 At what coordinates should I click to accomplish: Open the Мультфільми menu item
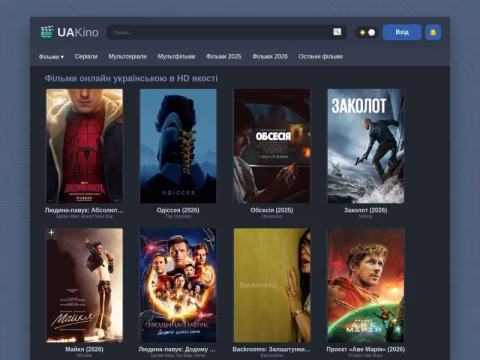pyautogui.click(x=176, y=57)
